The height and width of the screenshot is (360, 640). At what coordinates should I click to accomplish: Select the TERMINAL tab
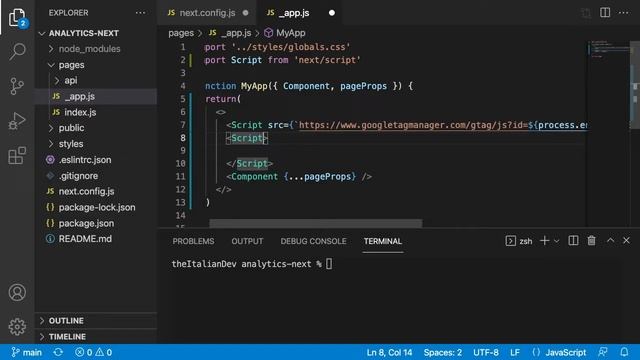[x=383, y=241]
